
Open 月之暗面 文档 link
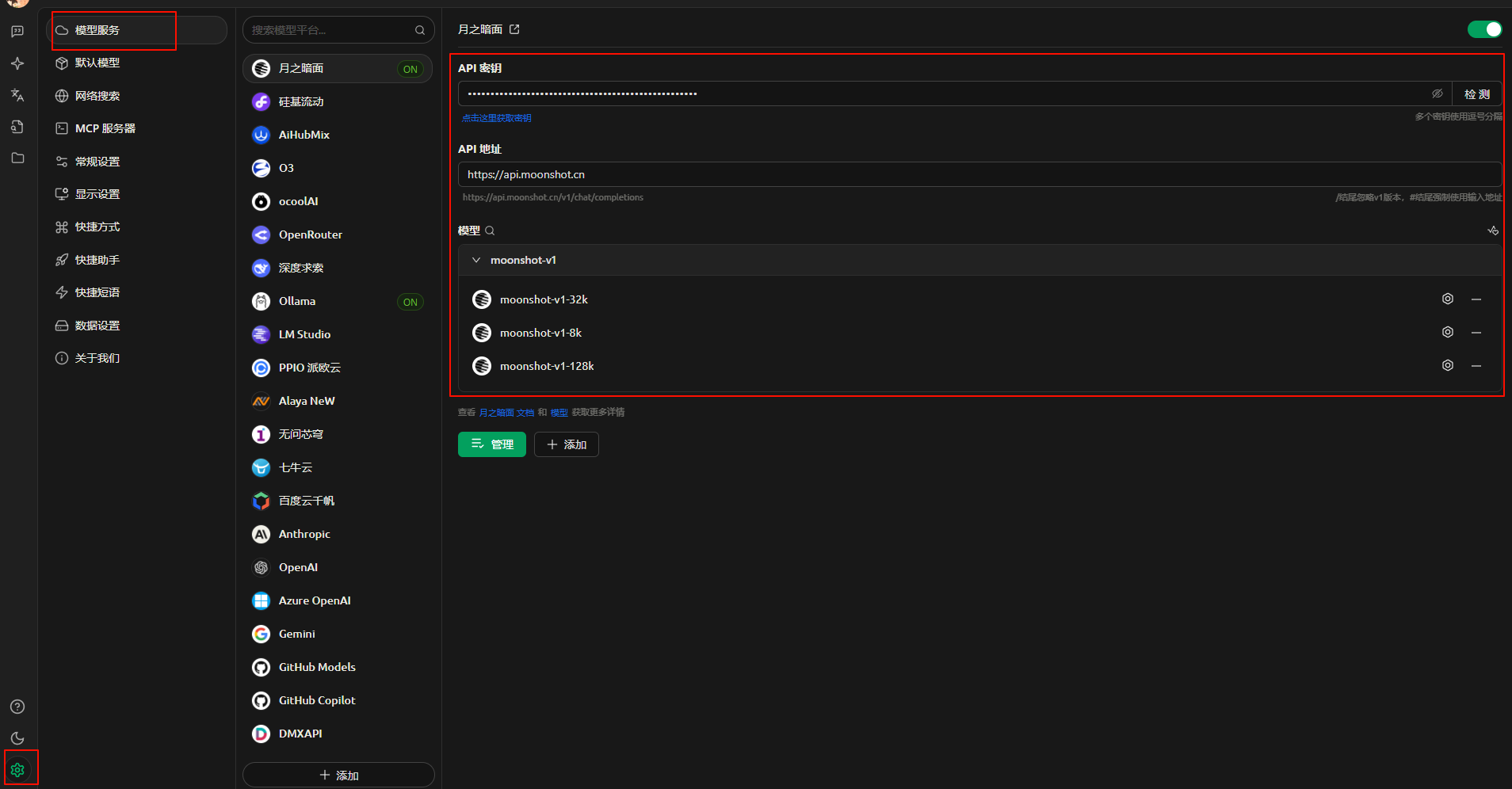click(x=506, y=413)
